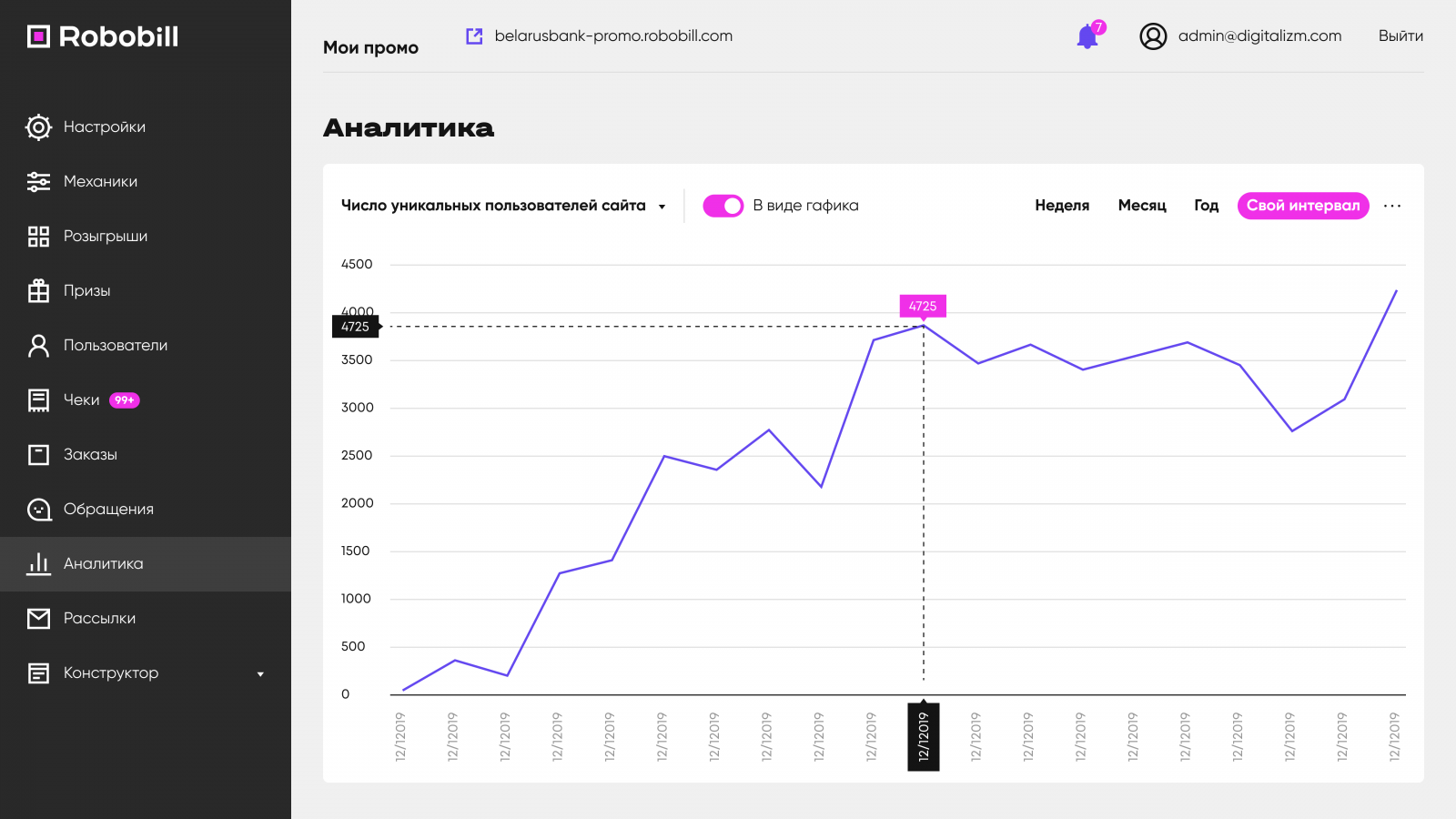The image size is (1456, 819).
Task: Click the Пользователи person icon
Action: pos(38,346)
